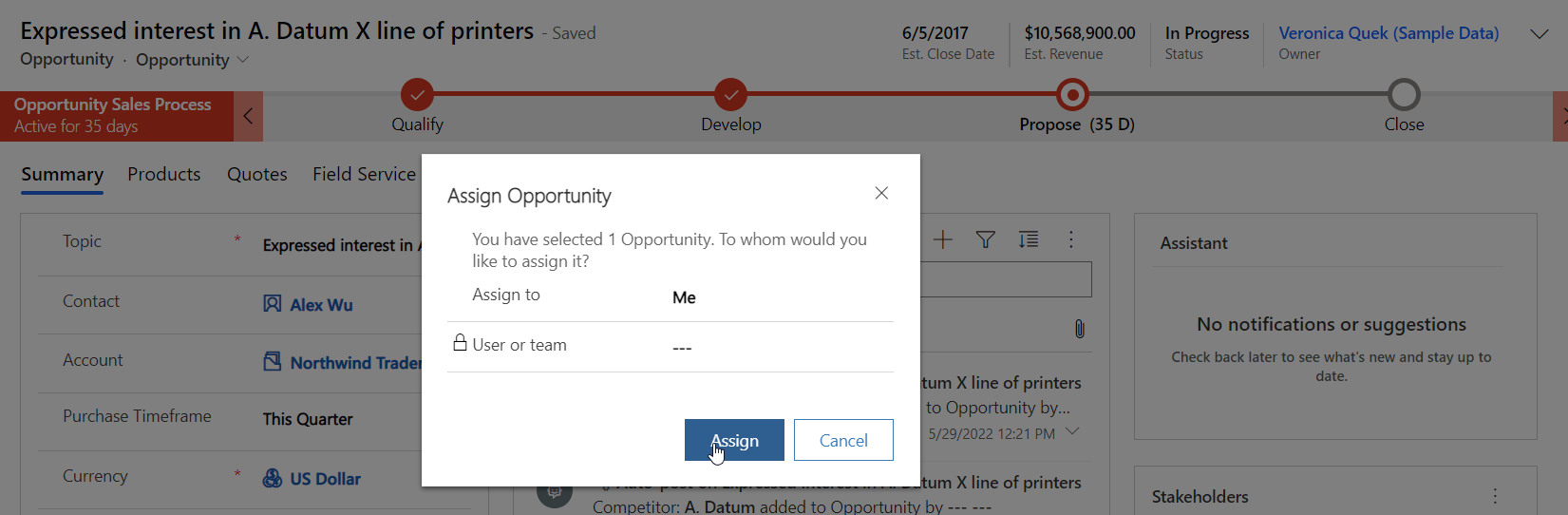
Task: Click the timeline sort/expand all icon
Action: click(1029, 239)
